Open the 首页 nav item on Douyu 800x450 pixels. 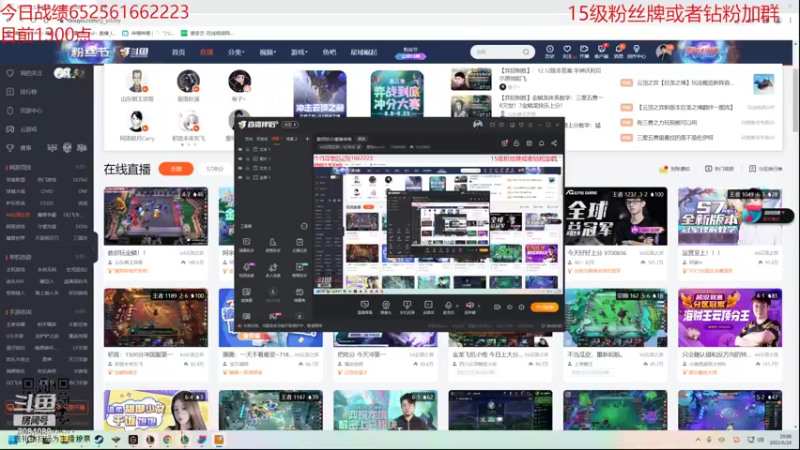178,52
